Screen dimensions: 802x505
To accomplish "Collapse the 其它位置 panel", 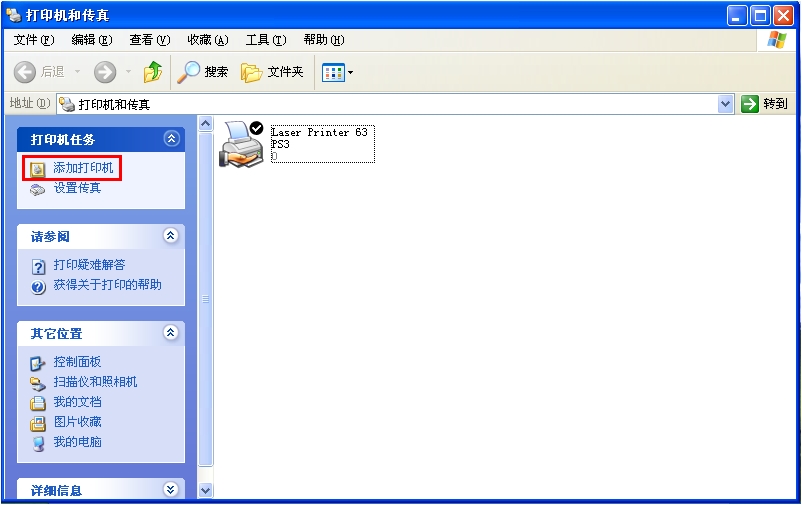I will point(170,333).
